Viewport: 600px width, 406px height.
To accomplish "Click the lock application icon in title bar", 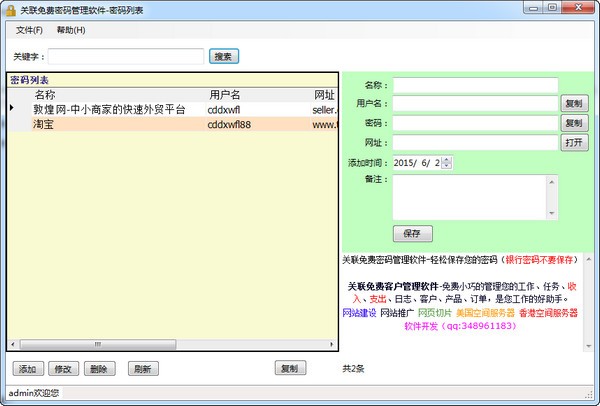I will point(11,10).
